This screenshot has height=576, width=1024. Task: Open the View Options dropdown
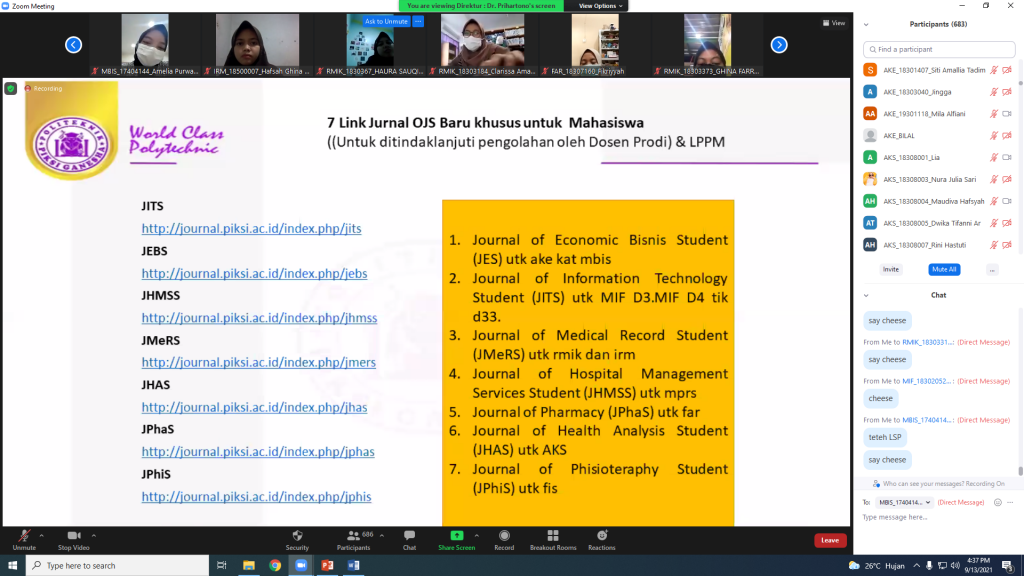tap(600, 6)
